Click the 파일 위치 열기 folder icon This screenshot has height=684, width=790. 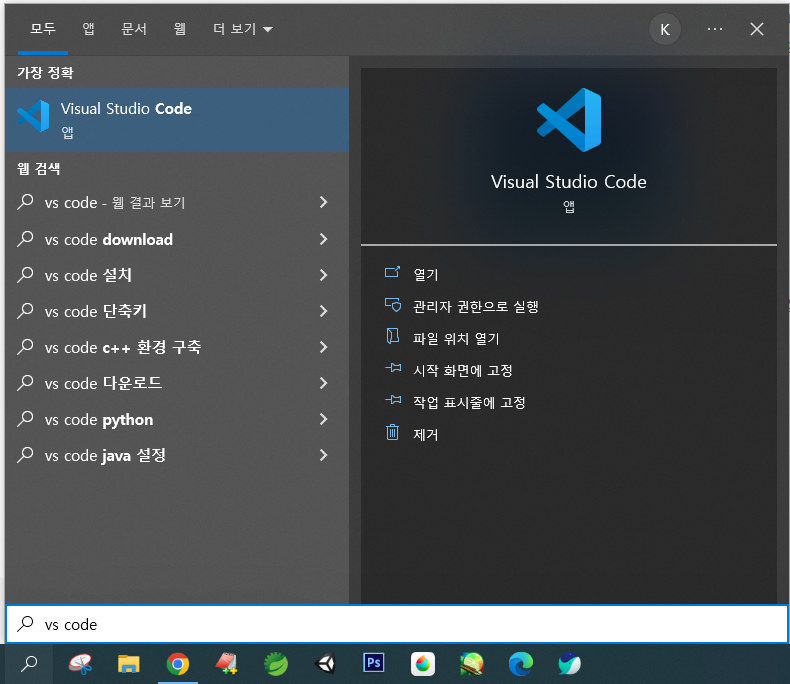[x=392, y=336]
